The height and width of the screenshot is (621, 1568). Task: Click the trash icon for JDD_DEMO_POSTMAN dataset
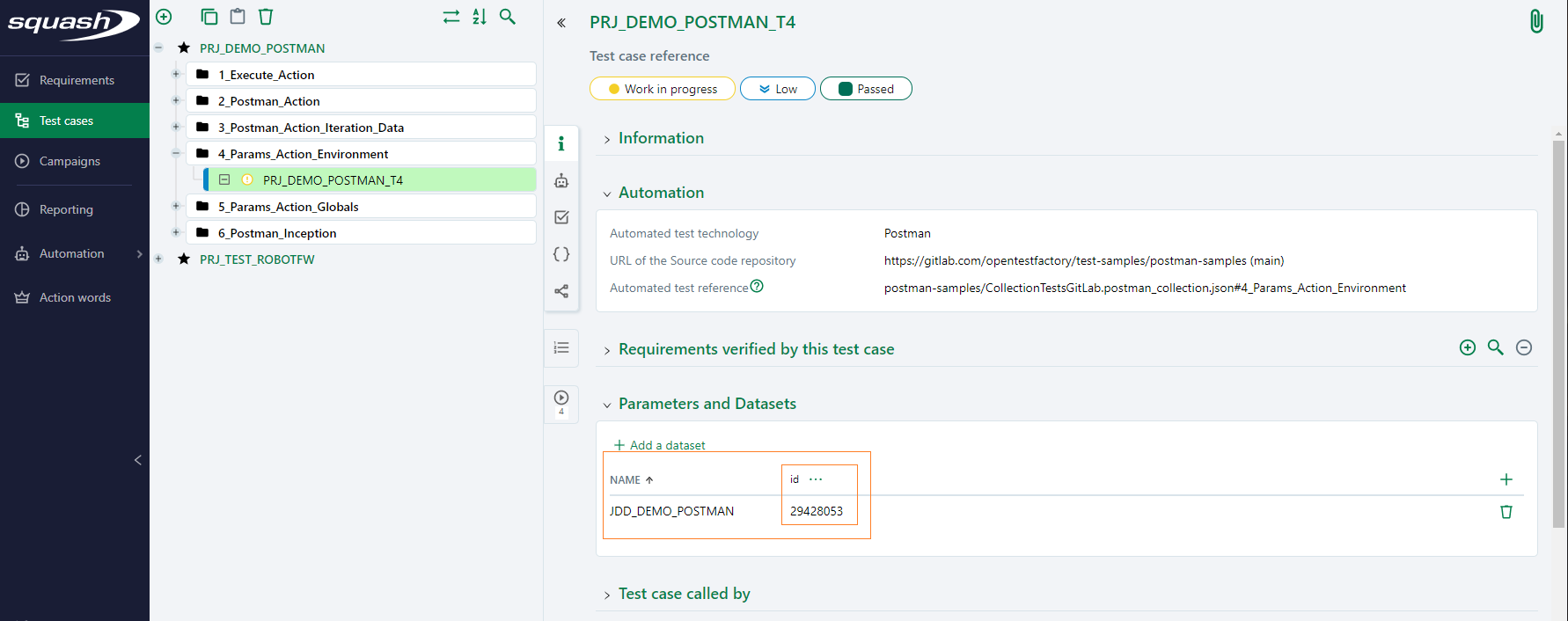(x=1506, y=512)
